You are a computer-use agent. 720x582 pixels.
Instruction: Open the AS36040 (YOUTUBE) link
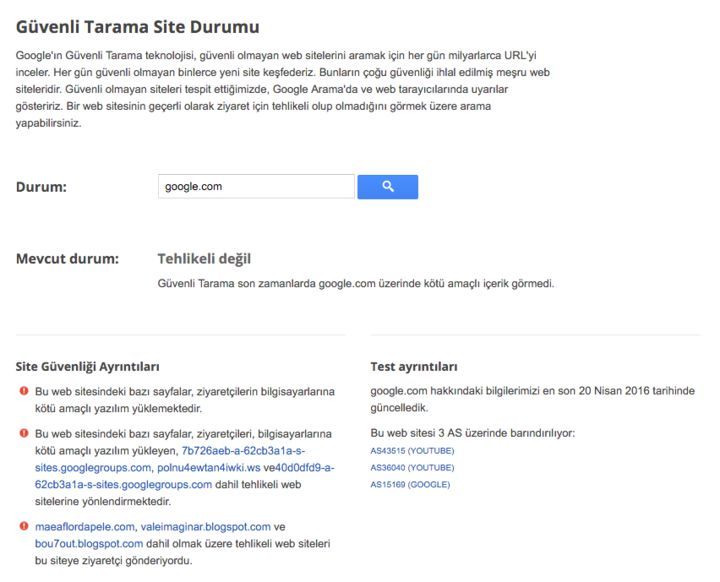click(412, 468)
